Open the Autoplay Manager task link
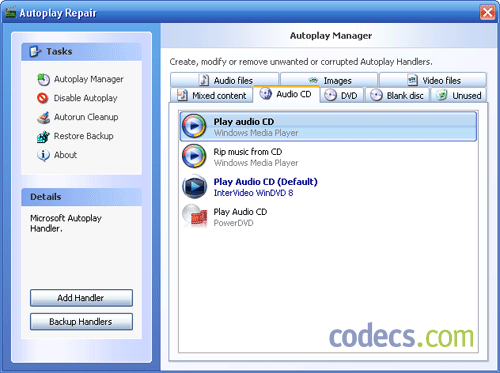This screenshot has height=373, width=500. pyautogui.click(x=89, y=79)
